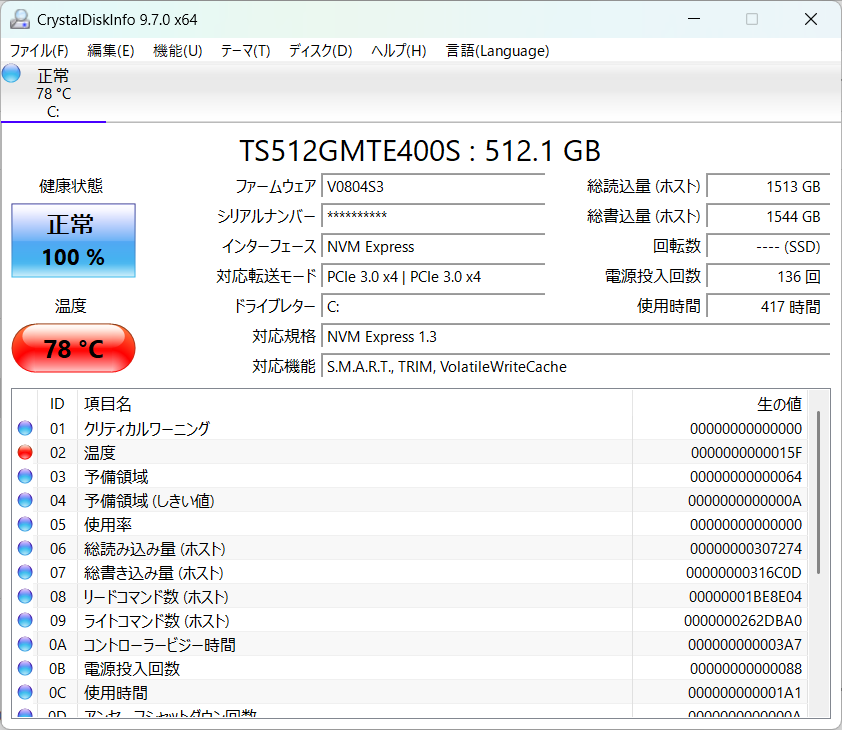Click the total host reads value 1513 GB
The height and width of the screenshot is (730, 842).
click(768, 187)
